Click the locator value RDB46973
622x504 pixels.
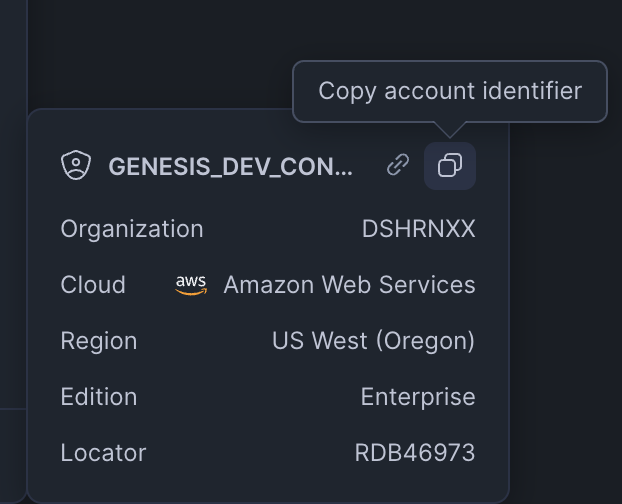(x=415, y=453)
